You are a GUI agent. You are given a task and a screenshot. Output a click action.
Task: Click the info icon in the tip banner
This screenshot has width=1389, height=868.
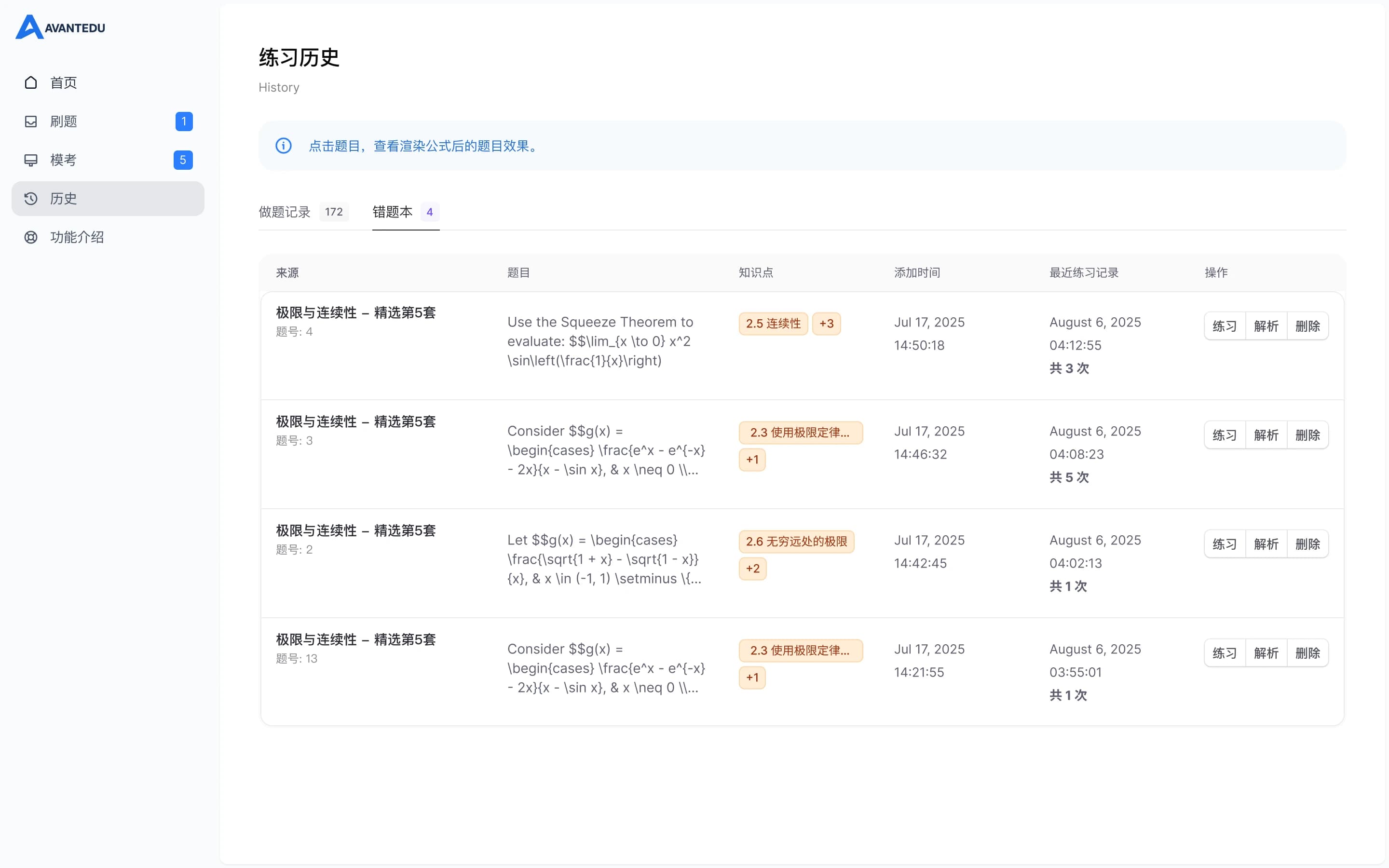click(x=284, y=145)
